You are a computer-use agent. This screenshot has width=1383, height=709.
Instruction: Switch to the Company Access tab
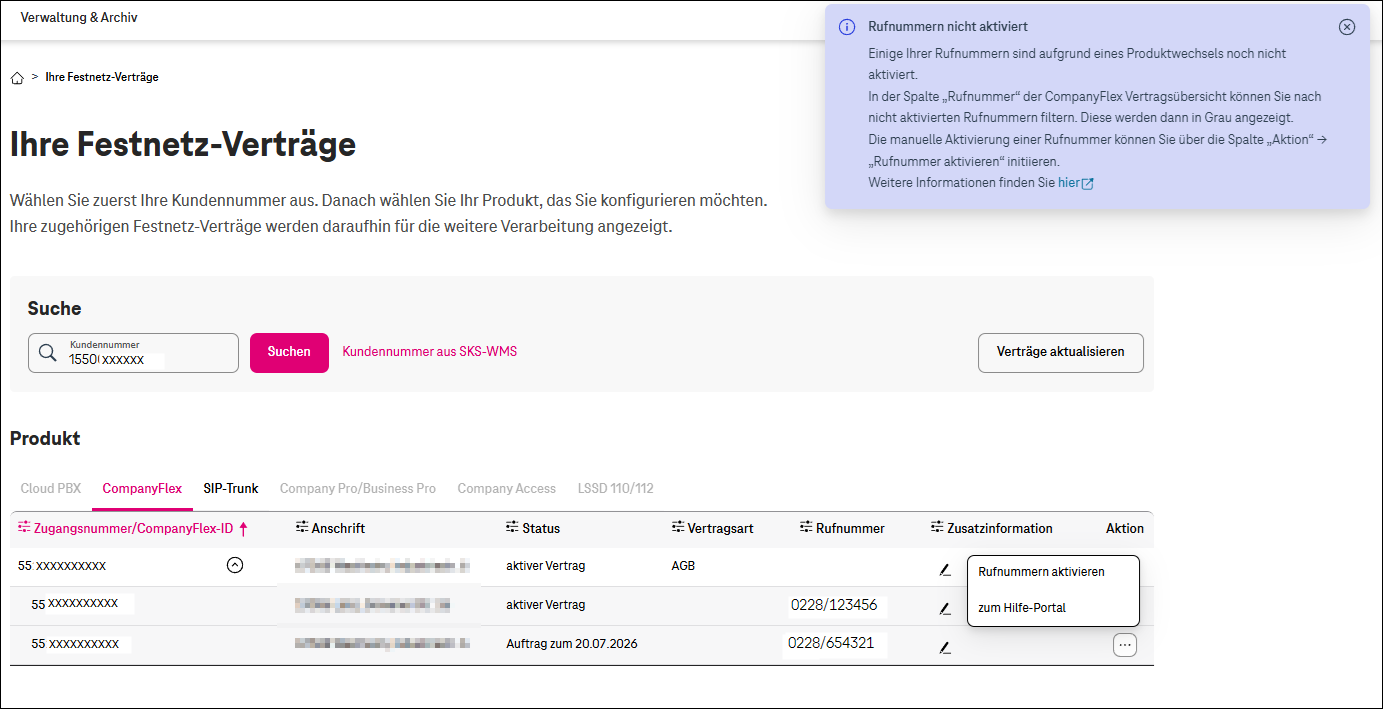(507, 489)
